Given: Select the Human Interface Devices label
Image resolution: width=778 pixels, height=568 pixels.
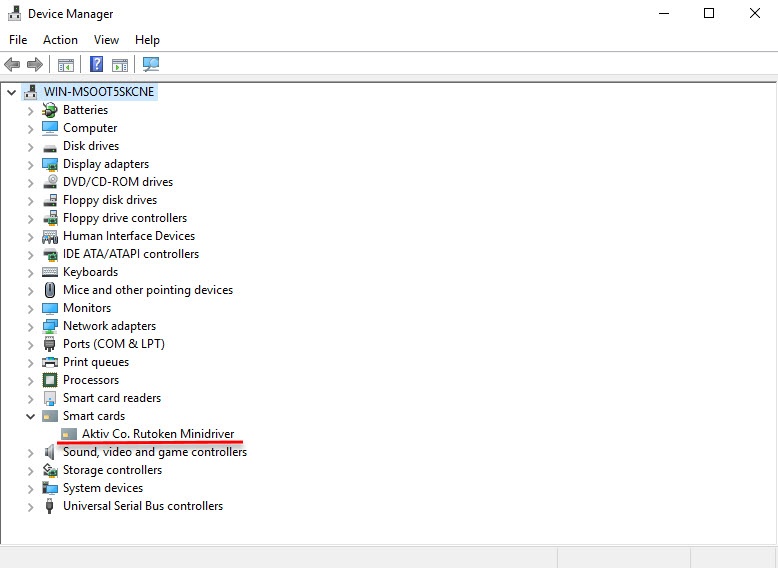Looking at the screenshot, I should pyautogui.click(x=129, y=236).
